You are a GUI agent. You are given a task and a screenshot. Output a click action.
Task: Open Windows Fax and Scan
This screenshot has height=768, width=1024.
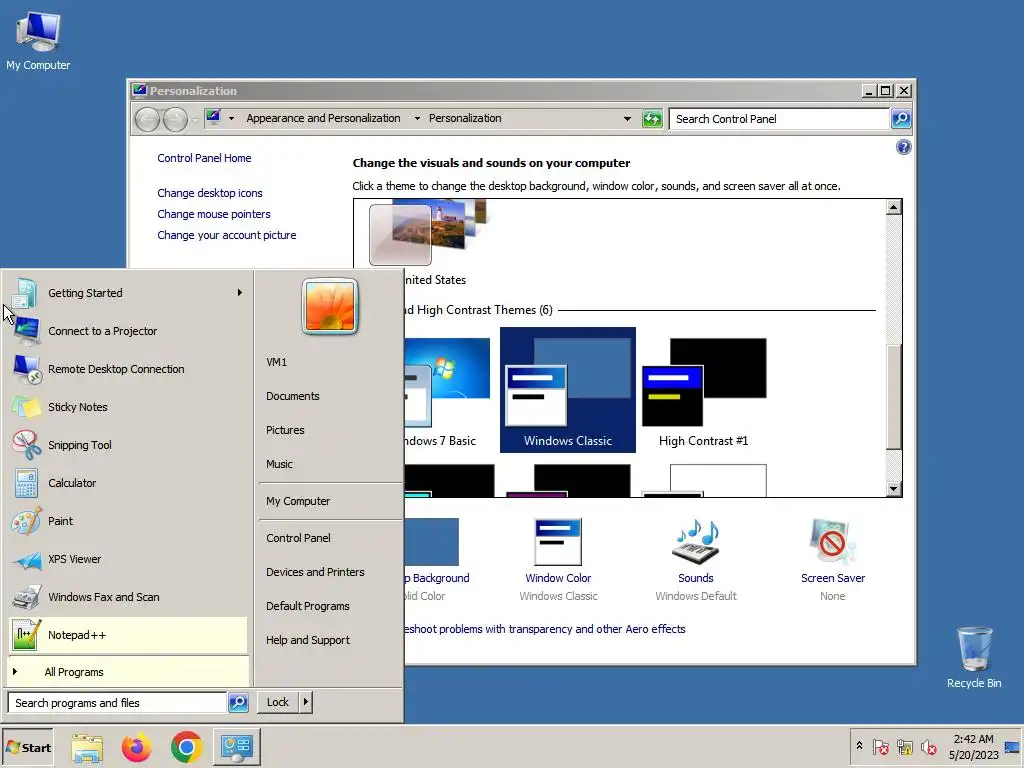point(129,596)
